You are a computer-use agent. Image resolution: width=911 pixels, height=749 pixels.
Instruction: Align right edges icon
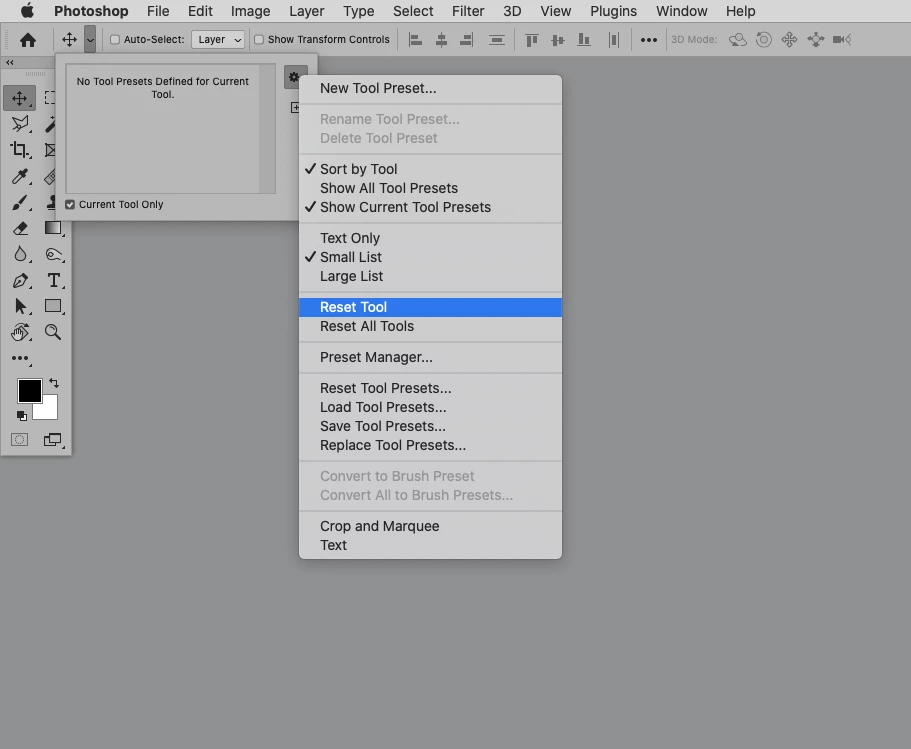[467, 40]
